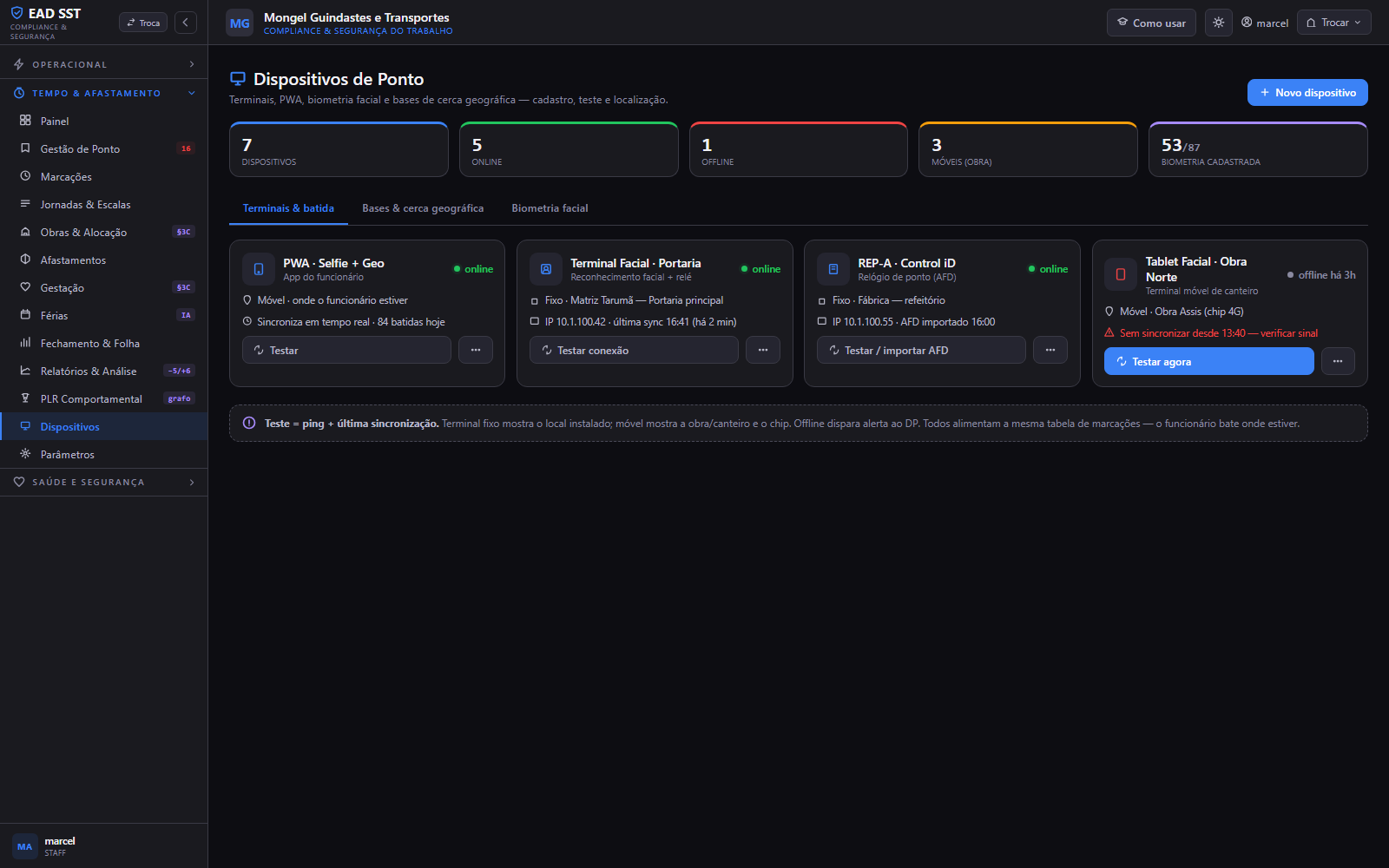Collapse the Tempo & Afastamento section
This screenshot has height=868, width=1389.
(x=104, y=93)
